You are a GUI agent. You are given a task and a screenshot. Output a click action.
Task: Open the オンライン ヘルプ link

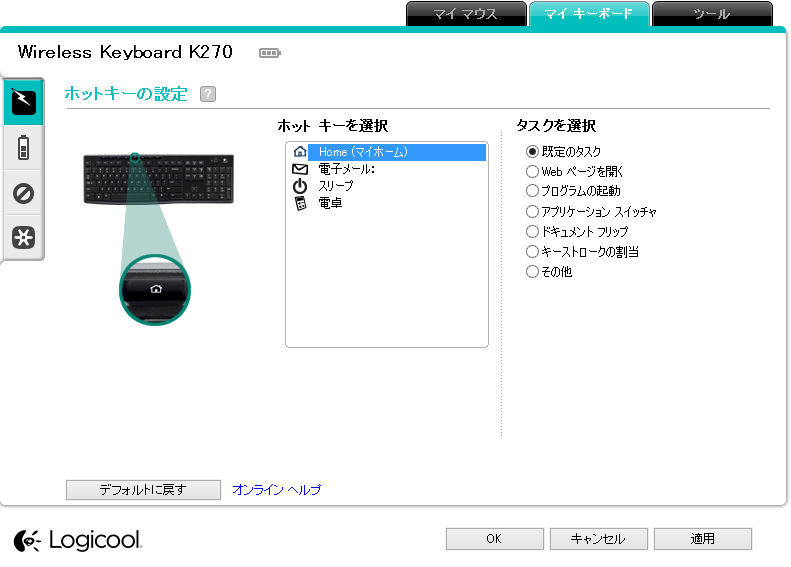tap(276, 489)
